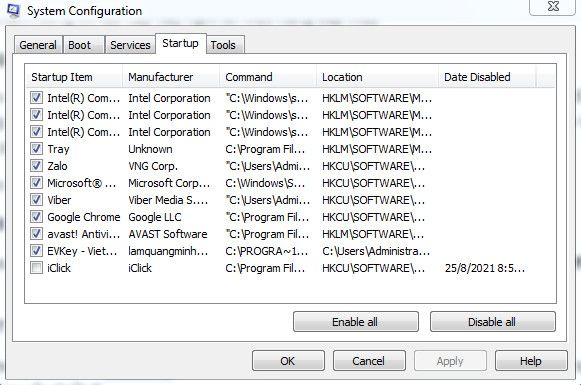This screenshot has width=581, height=385.
Task: Disable the EVKey startup checkbox
Action: [36, 251]
